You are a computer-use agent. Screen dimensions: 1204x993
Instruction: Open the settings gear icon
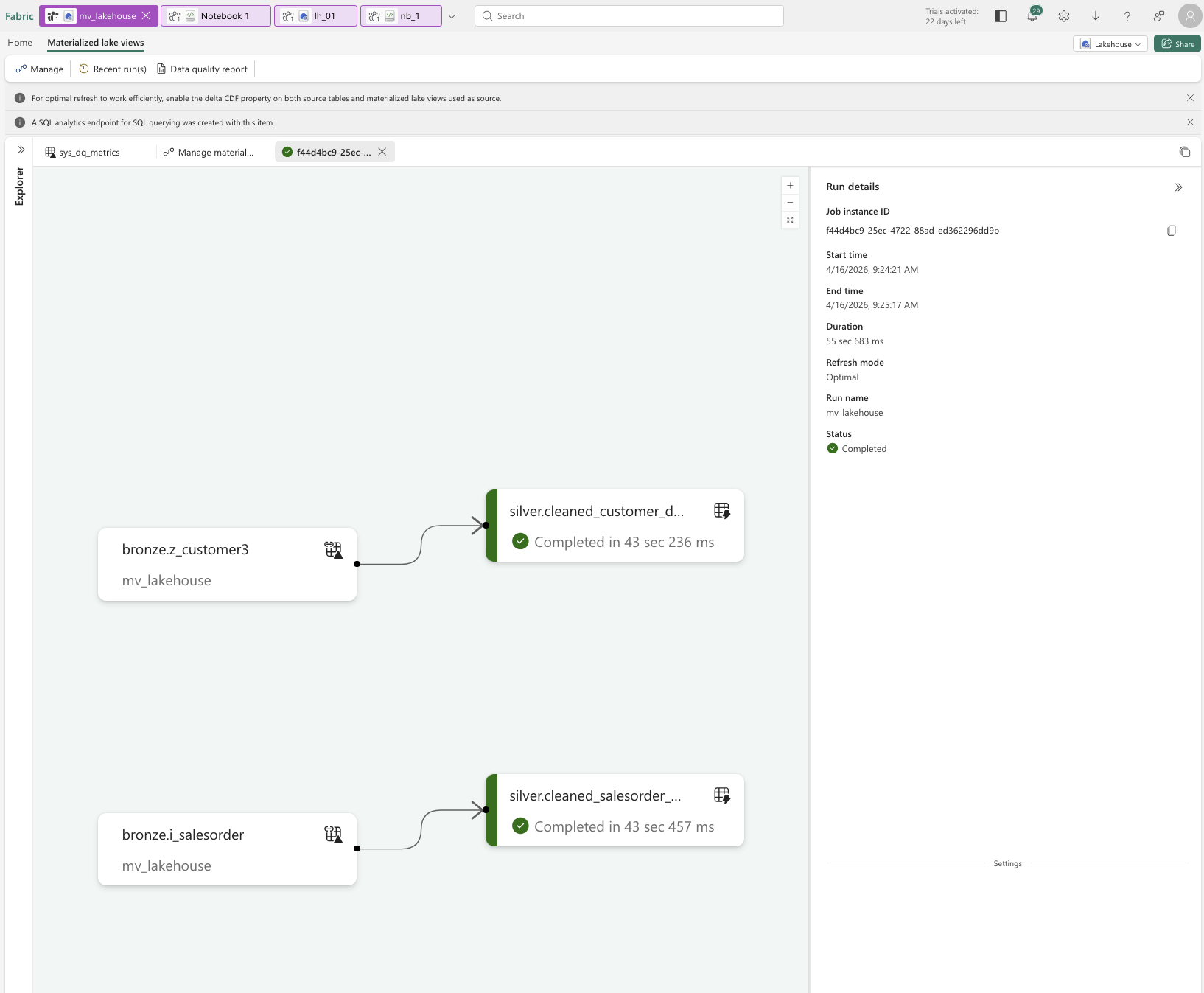click(1064, 16)
